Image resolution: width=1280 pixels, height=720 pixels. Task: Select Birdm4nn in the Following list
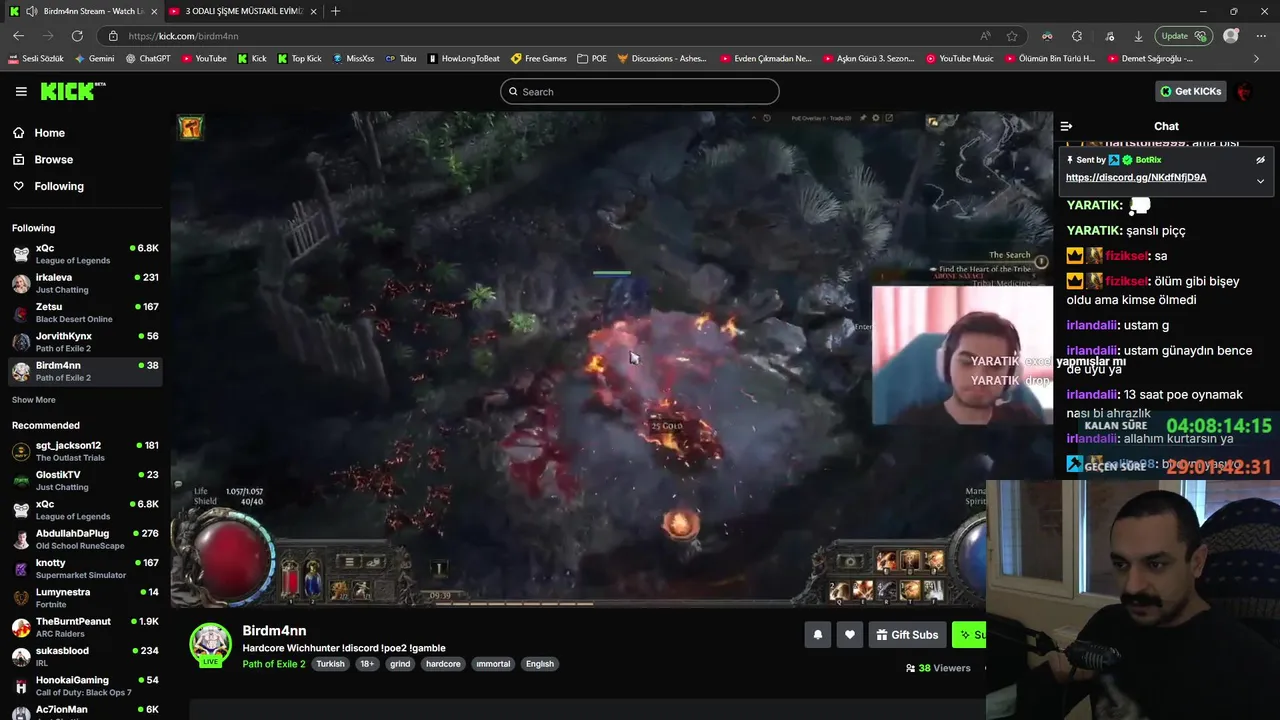click(85, 371)
